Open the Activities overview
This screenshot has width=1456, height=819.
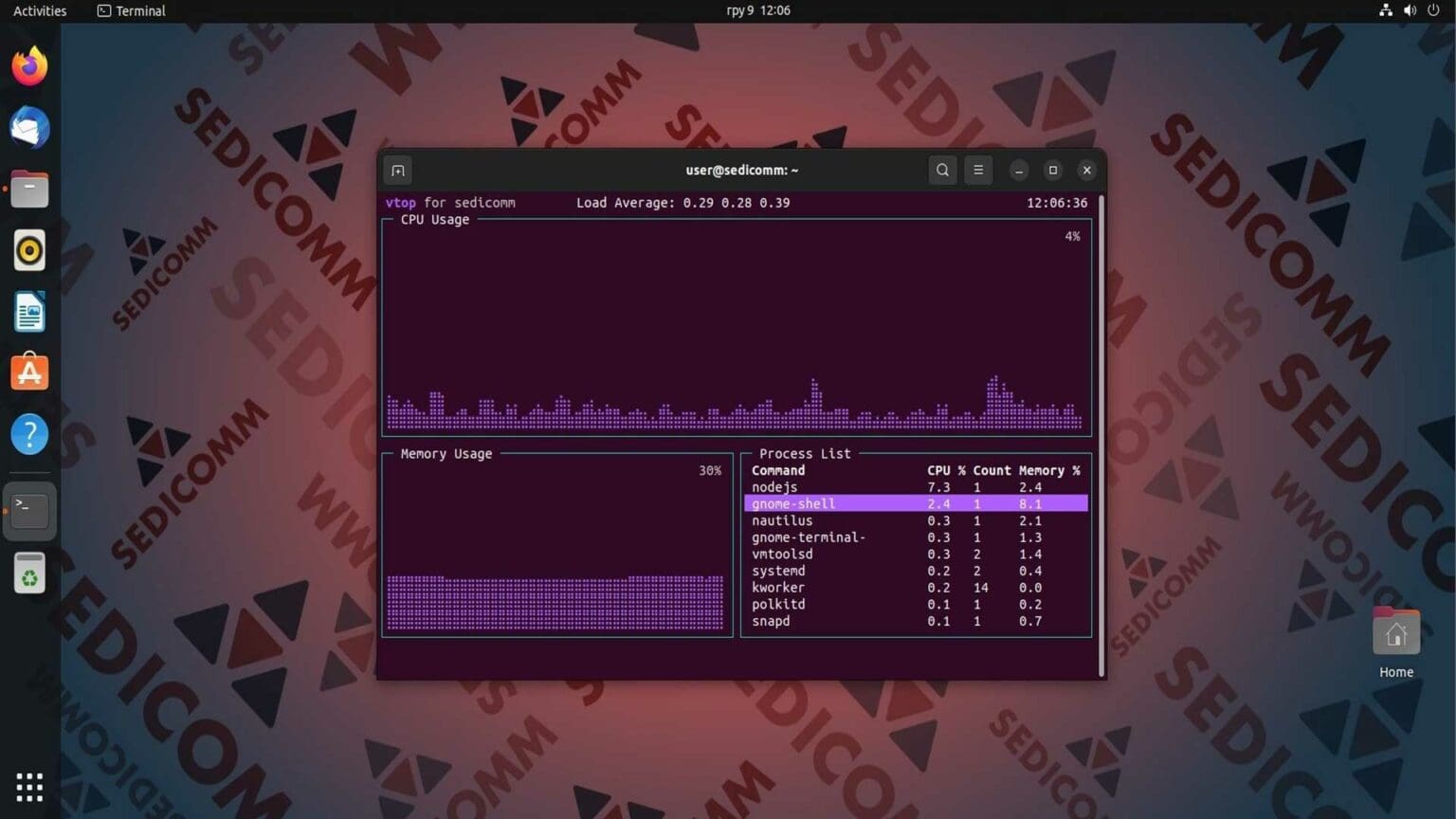(40, 10)
